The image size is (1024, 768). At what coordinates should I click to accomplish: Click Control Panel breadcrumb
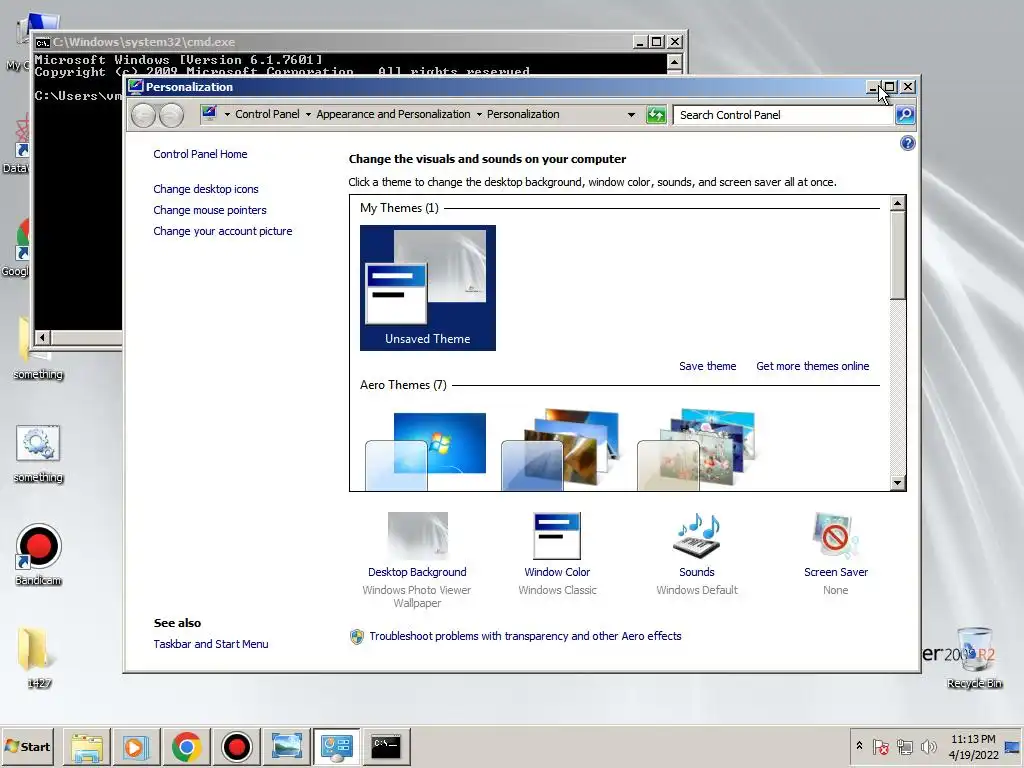[x=267, y=114]
